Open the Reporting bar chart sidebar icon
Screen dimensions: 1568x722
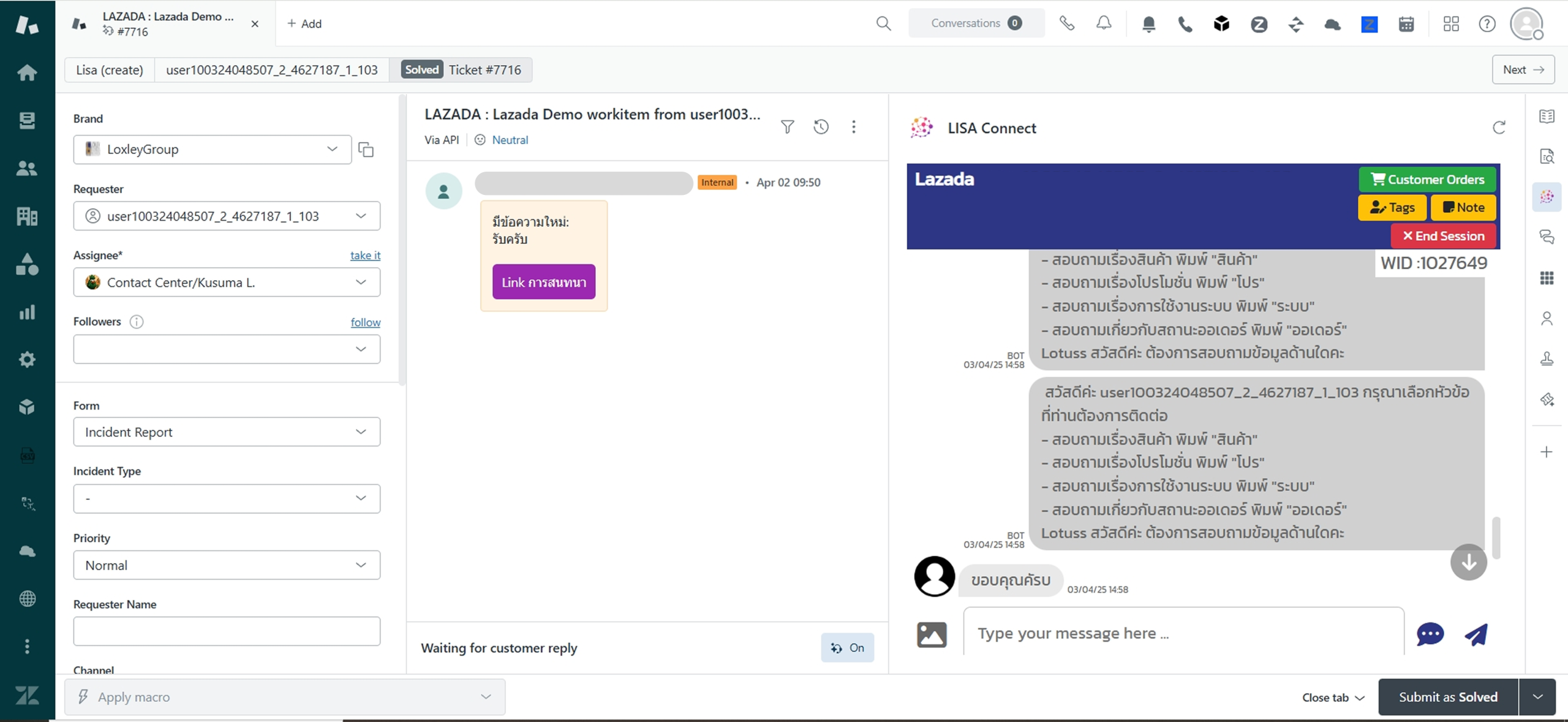(27, 312)
